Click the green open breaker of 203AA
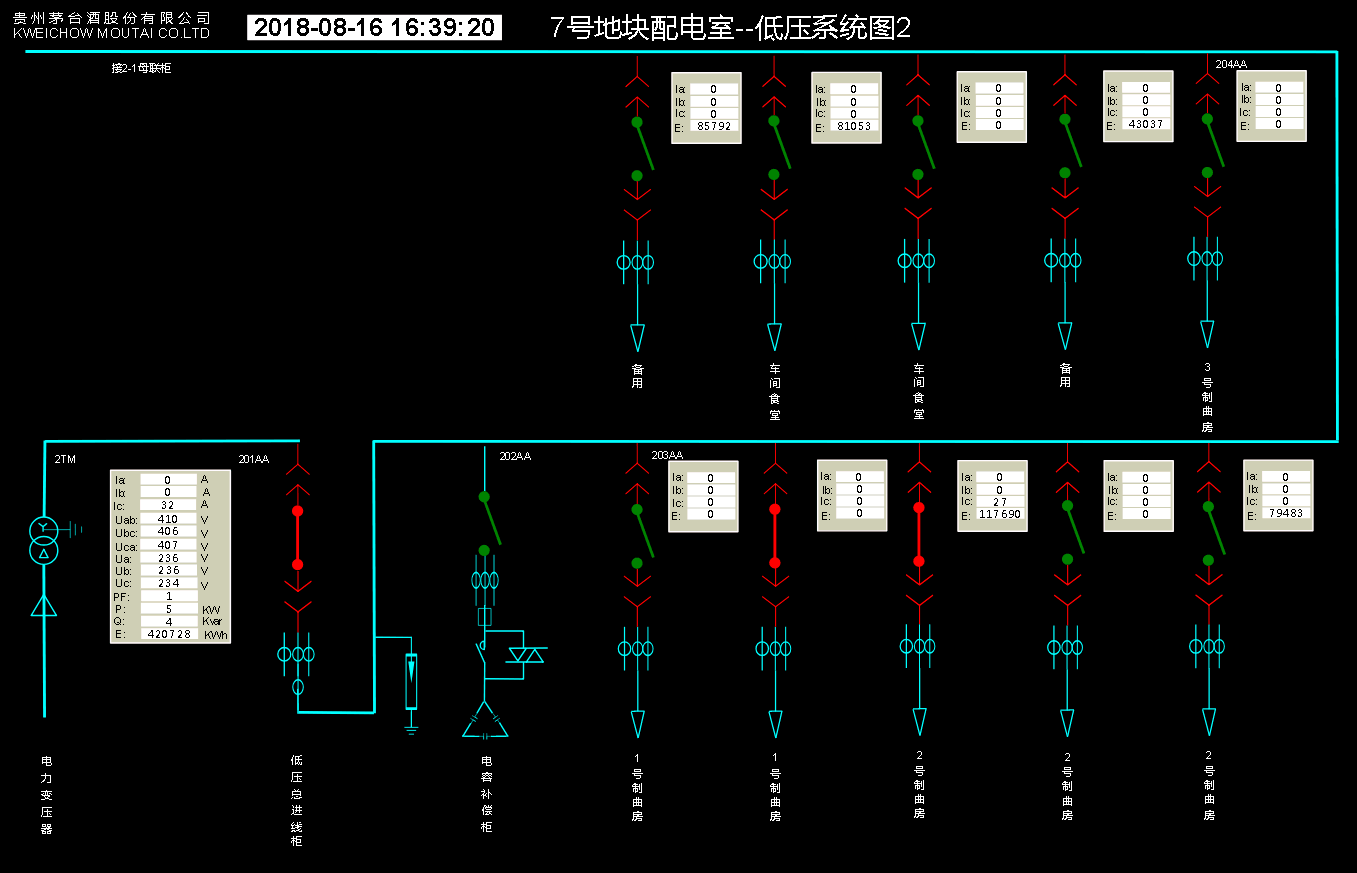 pos(643,536)
